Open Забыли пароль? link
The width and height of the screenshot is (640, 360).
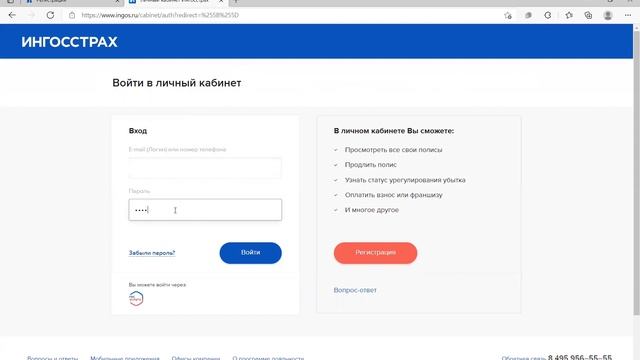click(x=152, y=253)
